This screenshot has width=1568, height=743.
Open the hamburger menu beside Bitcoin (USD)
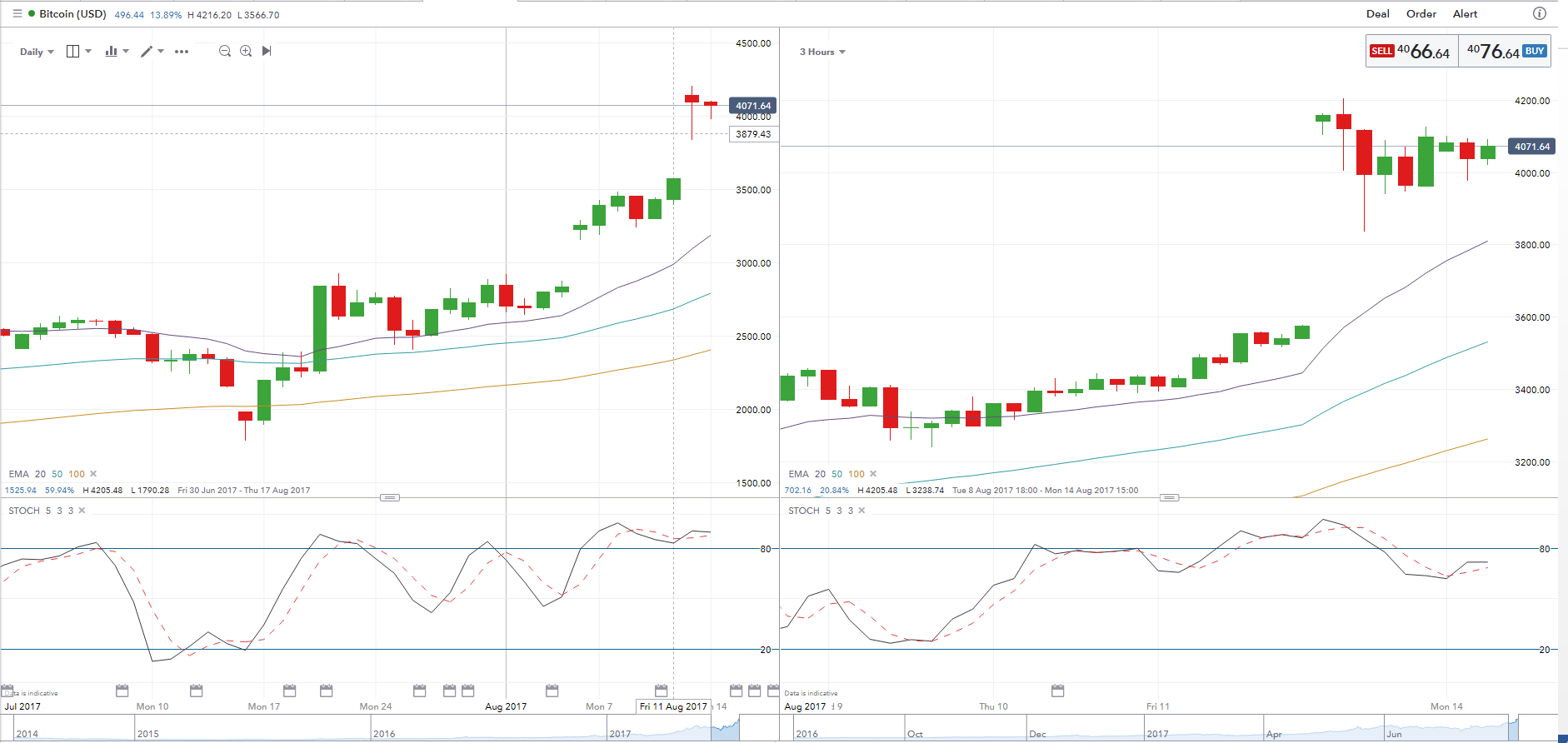coord(17,14)
